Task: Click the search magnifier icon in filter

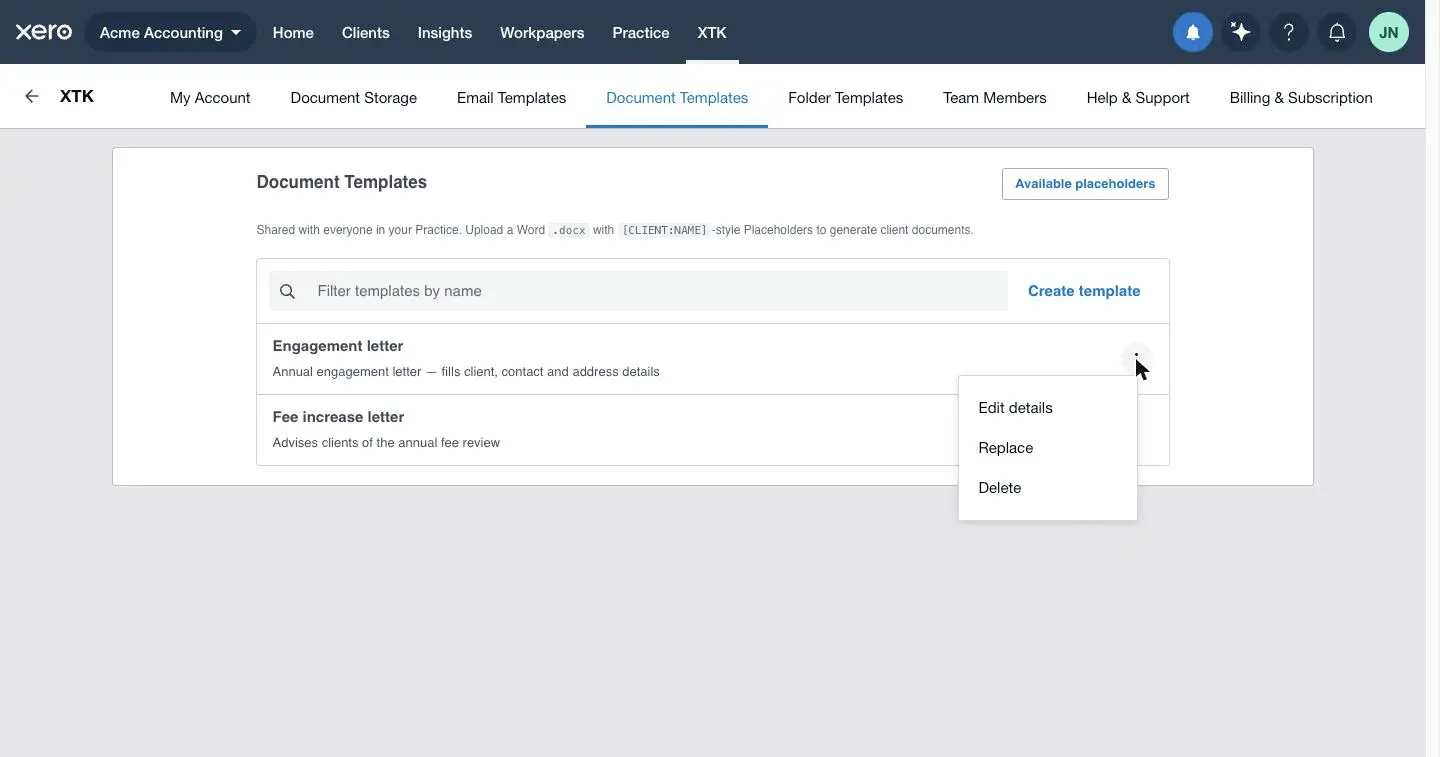Action: (288, 291)
